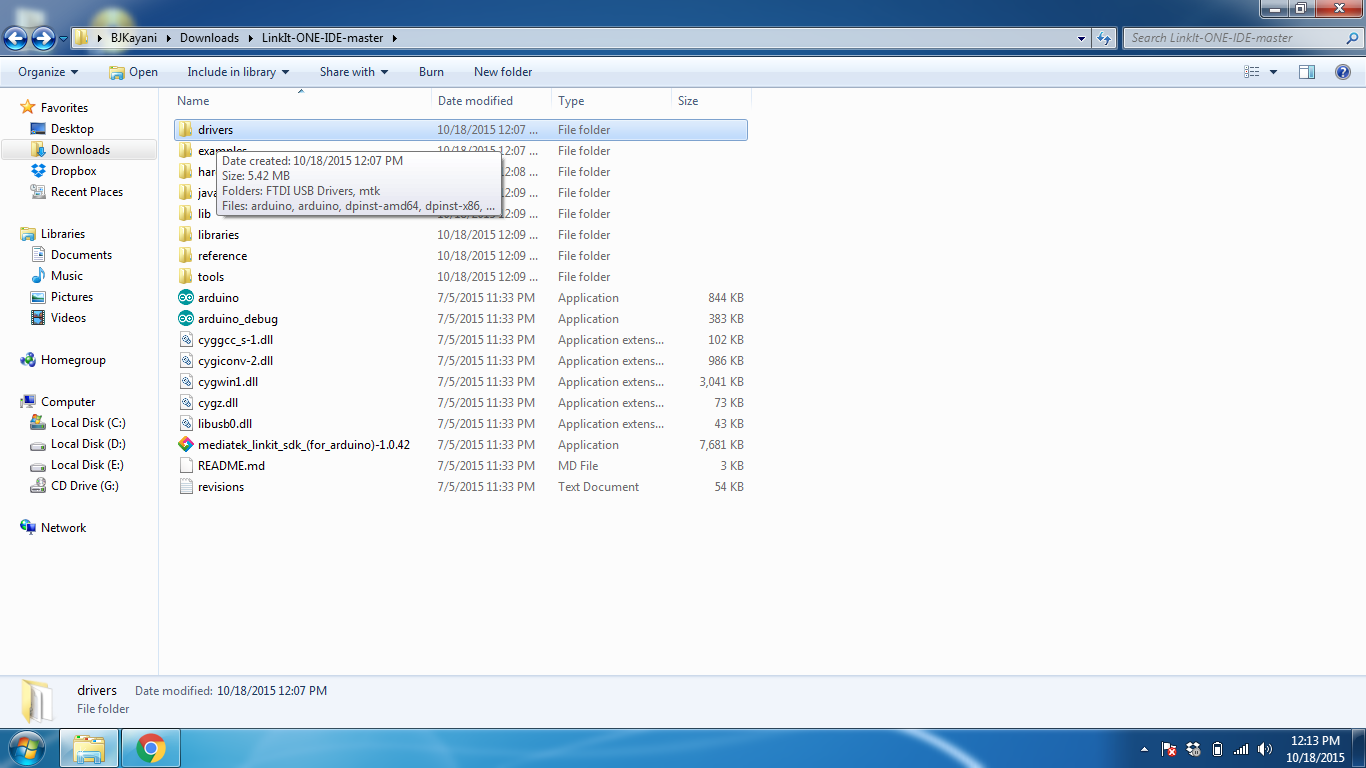Click the volume speaker tray icon
The image size is (1366, 768).
(x=1265, y=749)
